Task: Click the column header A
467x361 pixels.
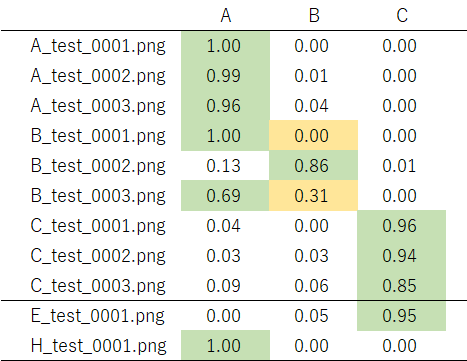Action: pos(226,15)
